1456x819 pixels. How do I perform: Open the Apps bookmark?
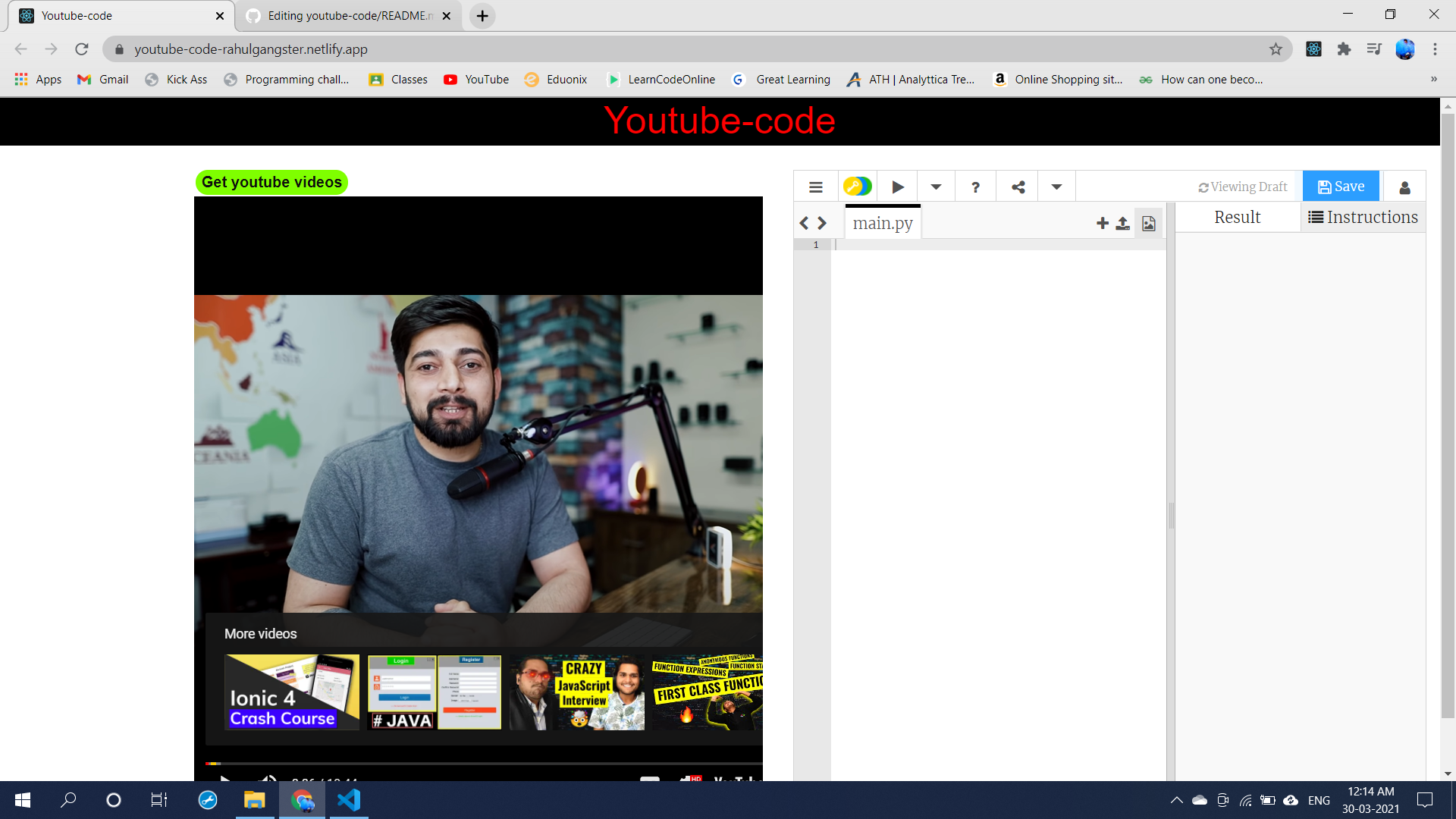click(x=38, y=80)
